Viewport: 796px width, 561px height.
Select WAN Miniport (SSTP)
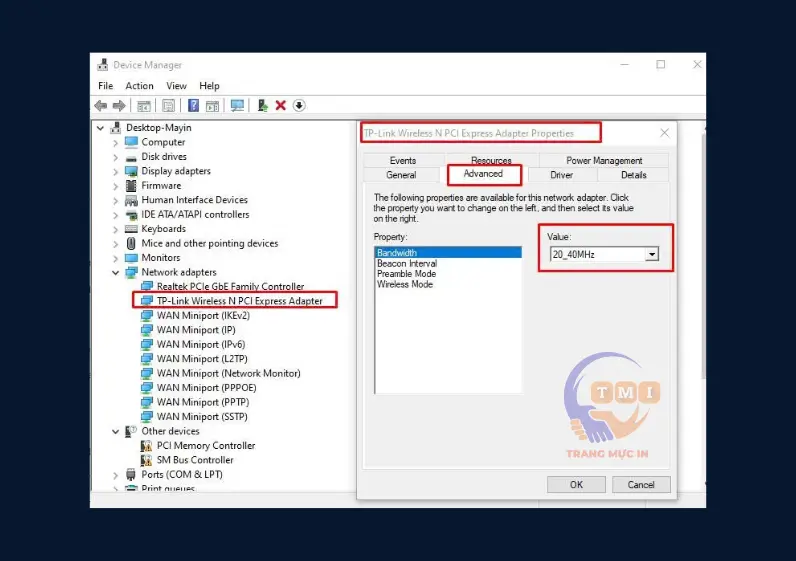click(x=202, y=417)
